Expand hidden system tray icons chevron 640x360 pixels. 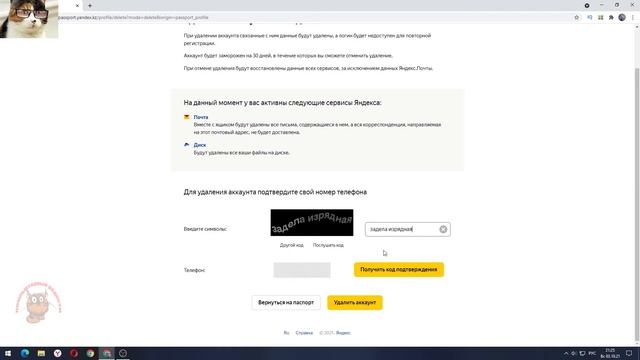pyautogui.click(x=566, y=353)
